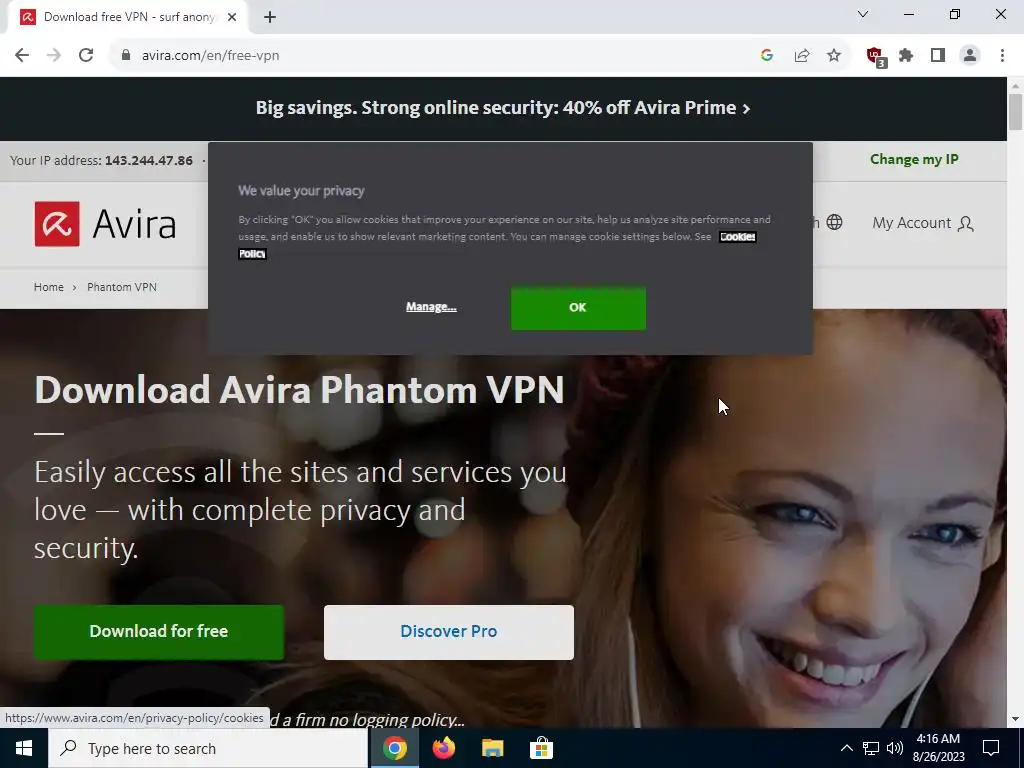1024x768 pixels.
Task: Click the Discover Pro button
Action: (x=449, y=632)
